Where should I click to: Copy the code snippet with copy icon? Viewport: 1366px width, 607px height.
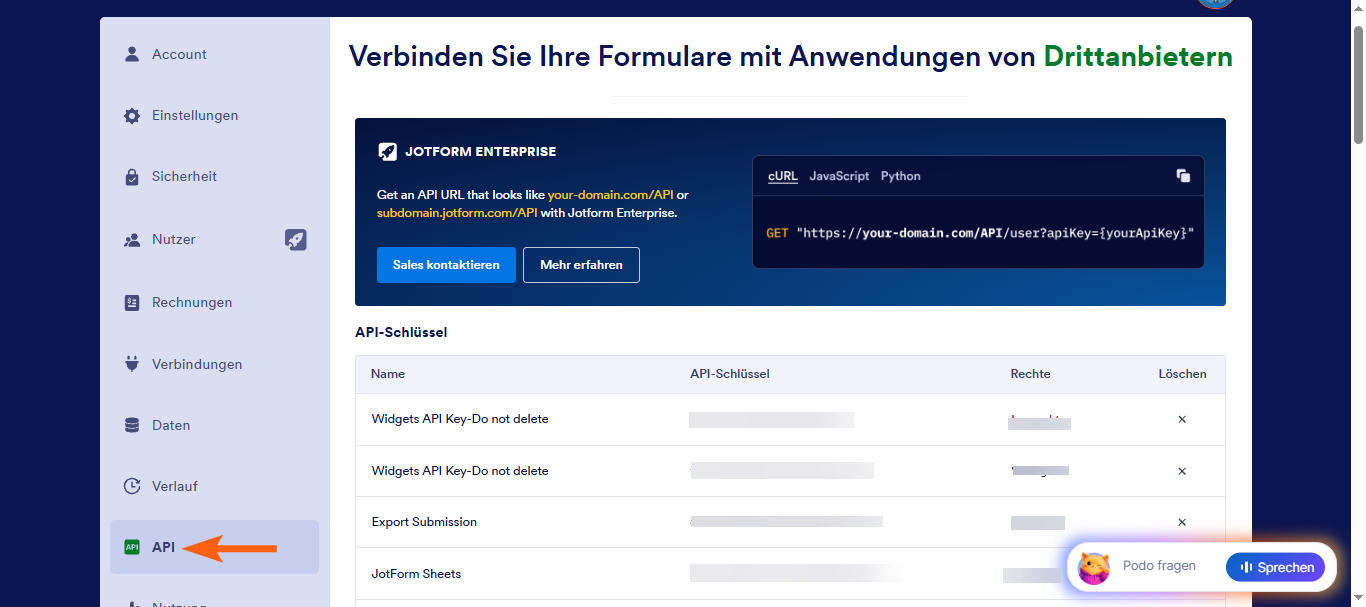[x=1183, y=176]
